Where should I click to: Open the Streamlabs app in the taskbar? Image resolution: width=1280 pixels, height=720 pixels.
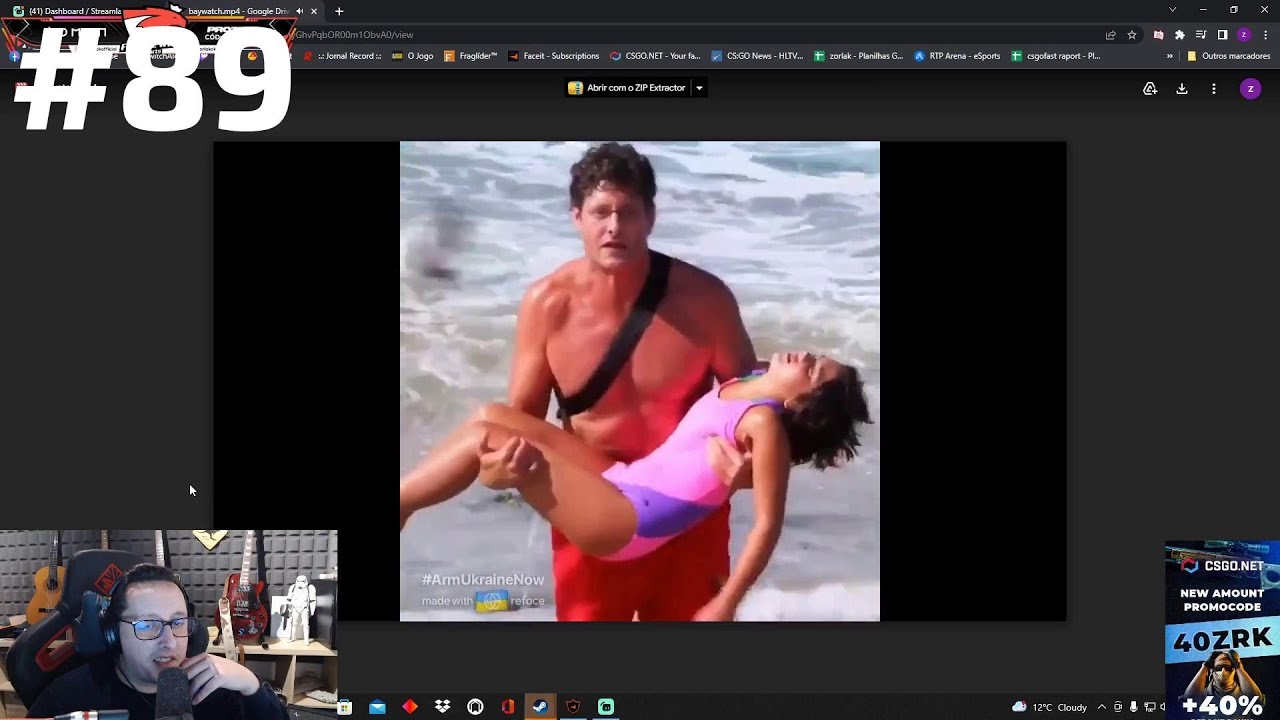[606, 707]
